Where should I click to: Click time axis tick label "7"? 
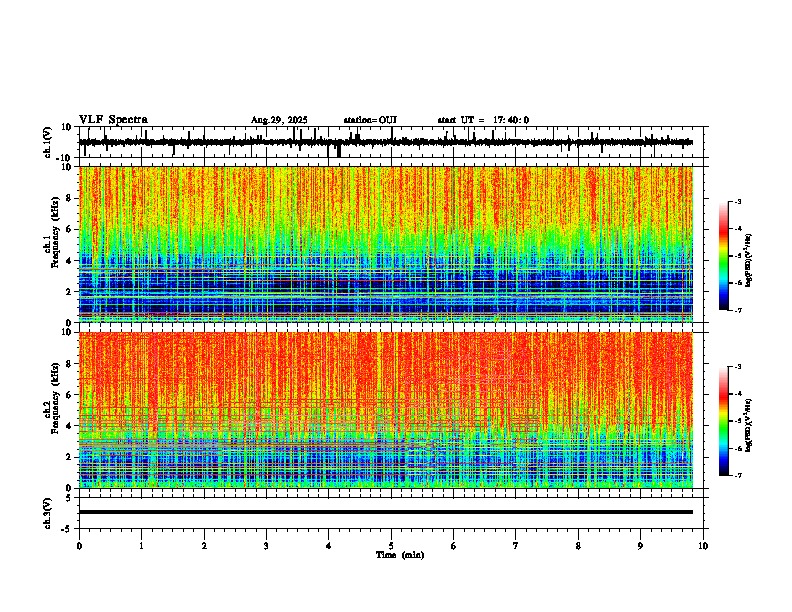pyautogui.click(x=516, y=546)
